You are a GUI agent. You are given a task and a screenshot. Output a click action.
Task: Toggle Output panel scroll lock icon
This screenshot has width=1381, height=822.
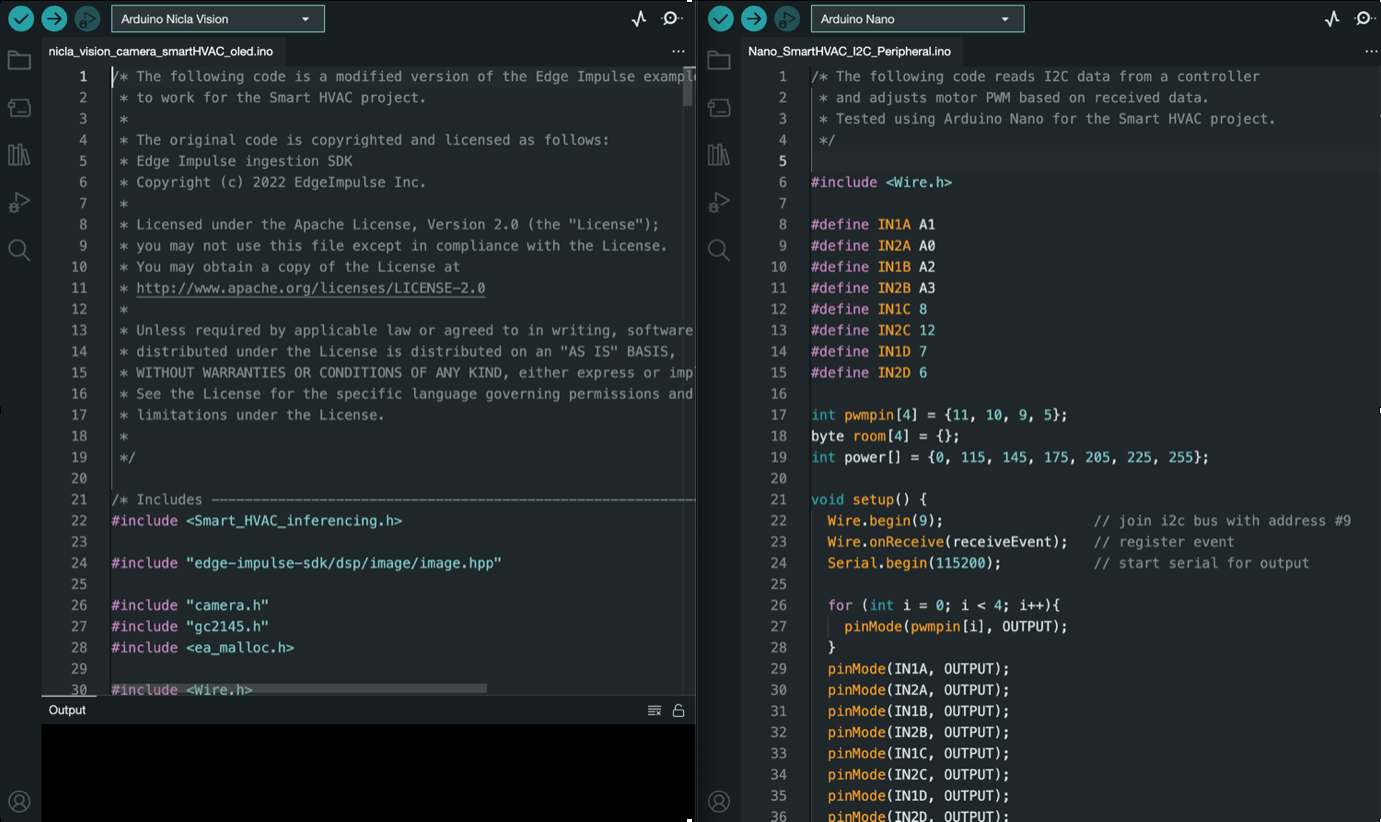pyautogui.click(x=678, y=710)
